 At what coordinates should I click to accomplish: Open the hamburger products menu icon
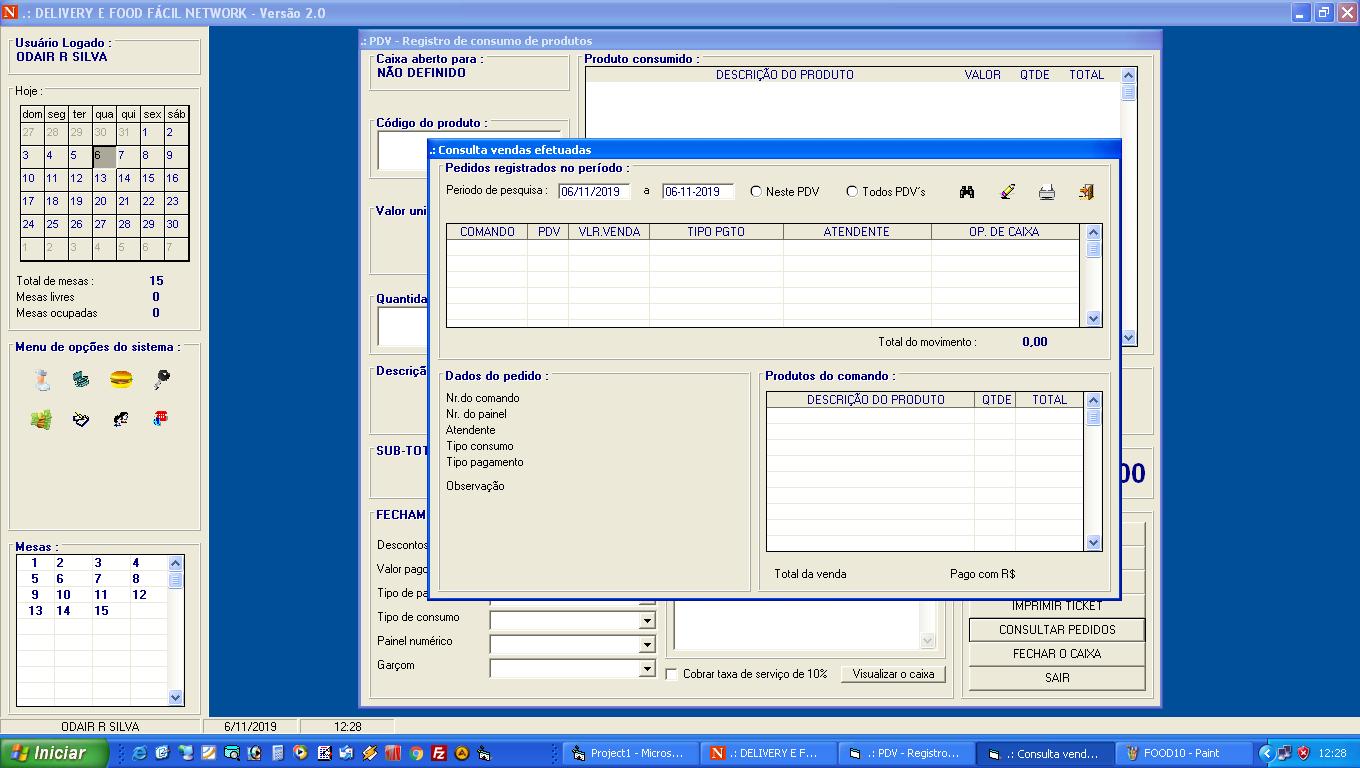121,380
